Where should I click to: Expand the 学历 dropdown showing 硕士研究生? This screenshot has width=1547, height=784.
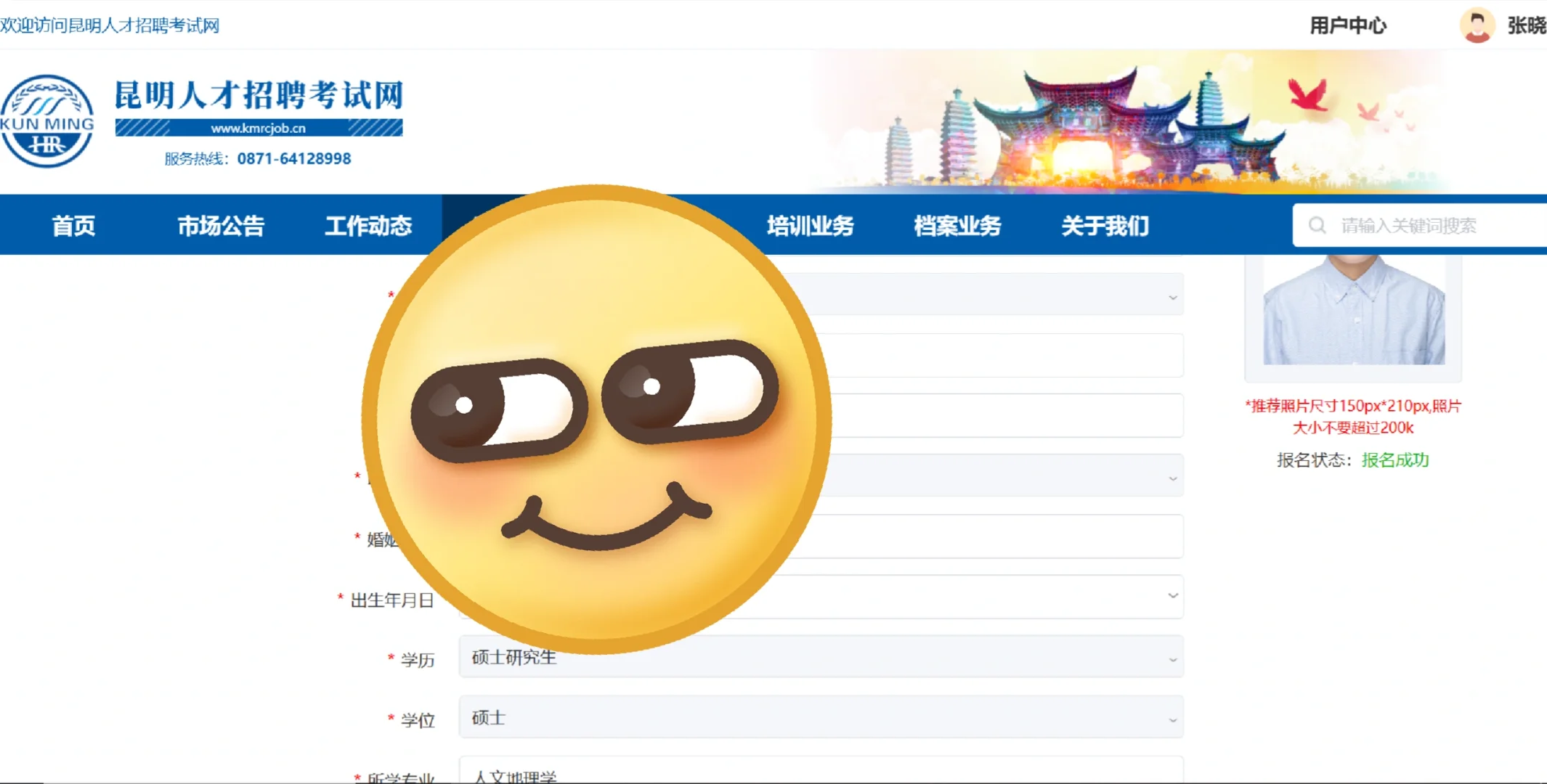point(821,658)
